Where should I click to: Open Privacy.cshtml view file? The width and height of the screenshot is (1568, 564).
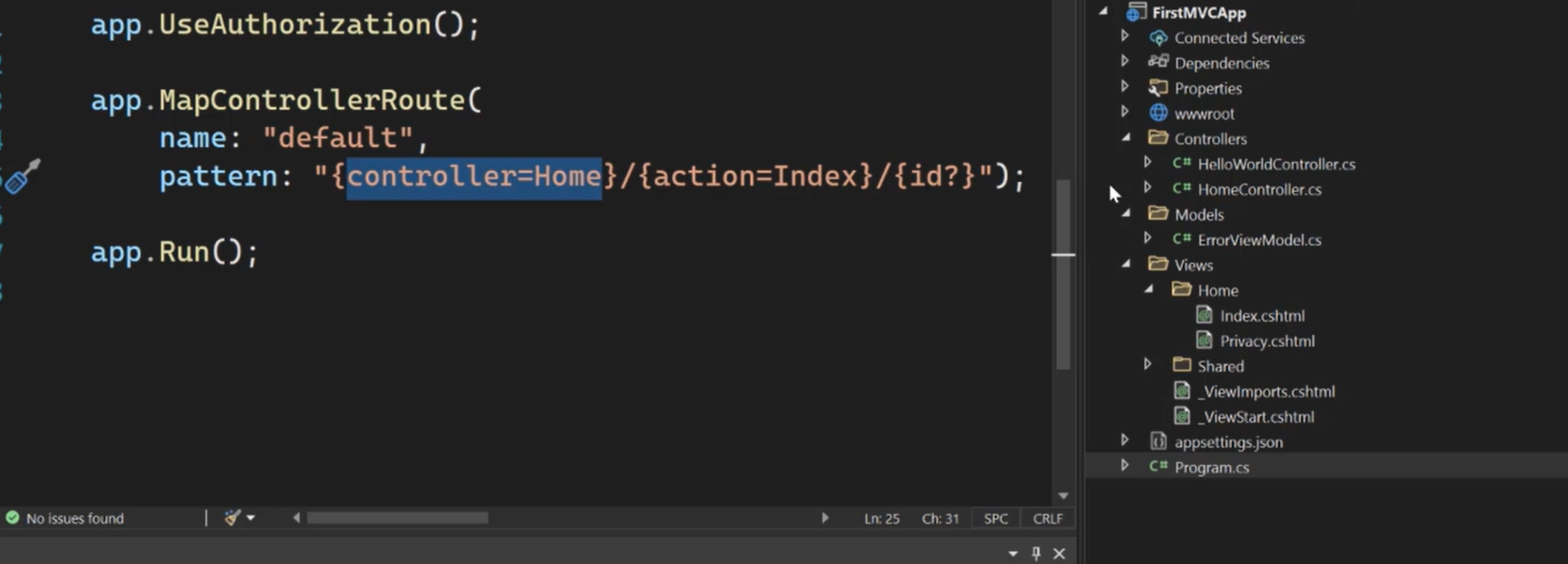[1267, 341]
